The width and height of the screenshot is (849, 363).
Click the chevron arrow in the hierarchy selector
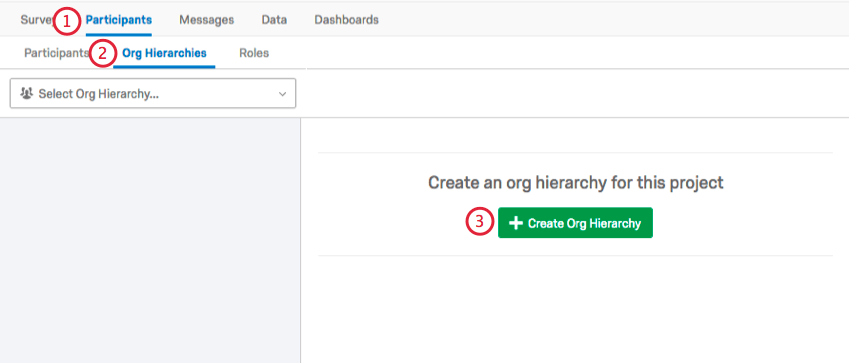coord(282,94)
